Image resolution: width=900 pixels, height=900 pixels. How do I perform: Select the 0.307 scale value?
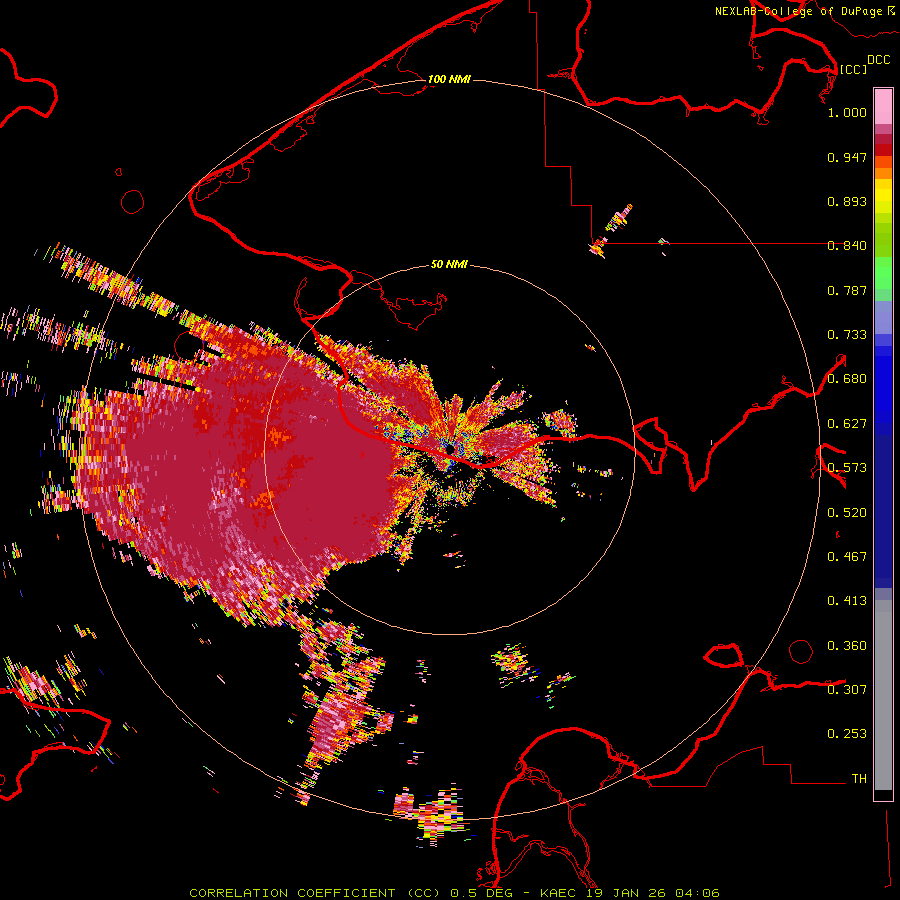[x=847, y=690]
